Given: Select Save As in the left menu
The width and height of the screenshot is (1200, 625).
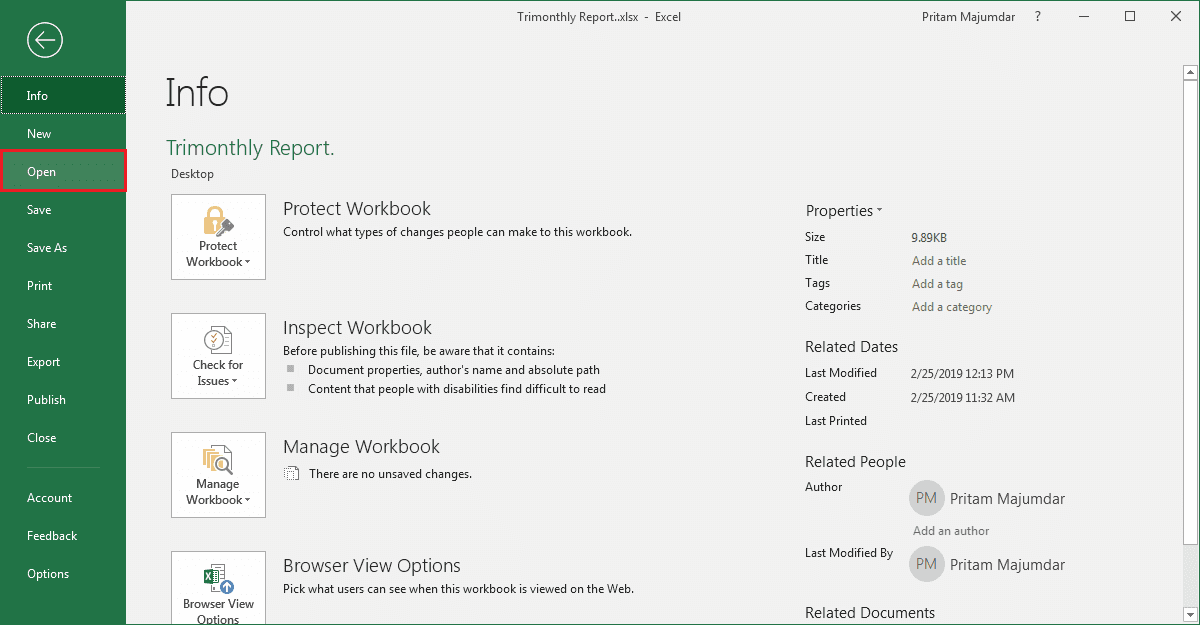Looking at the screenshot, I should coord(63,248).
